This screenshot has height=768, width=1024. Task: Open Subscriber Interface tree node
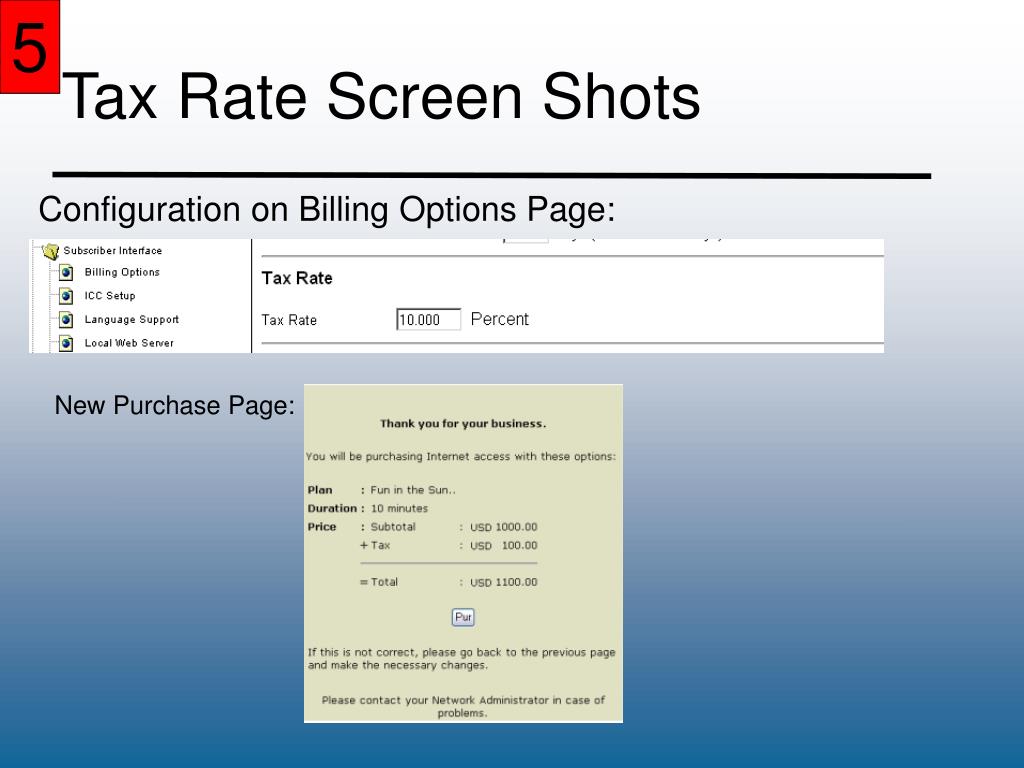(112, 251)
